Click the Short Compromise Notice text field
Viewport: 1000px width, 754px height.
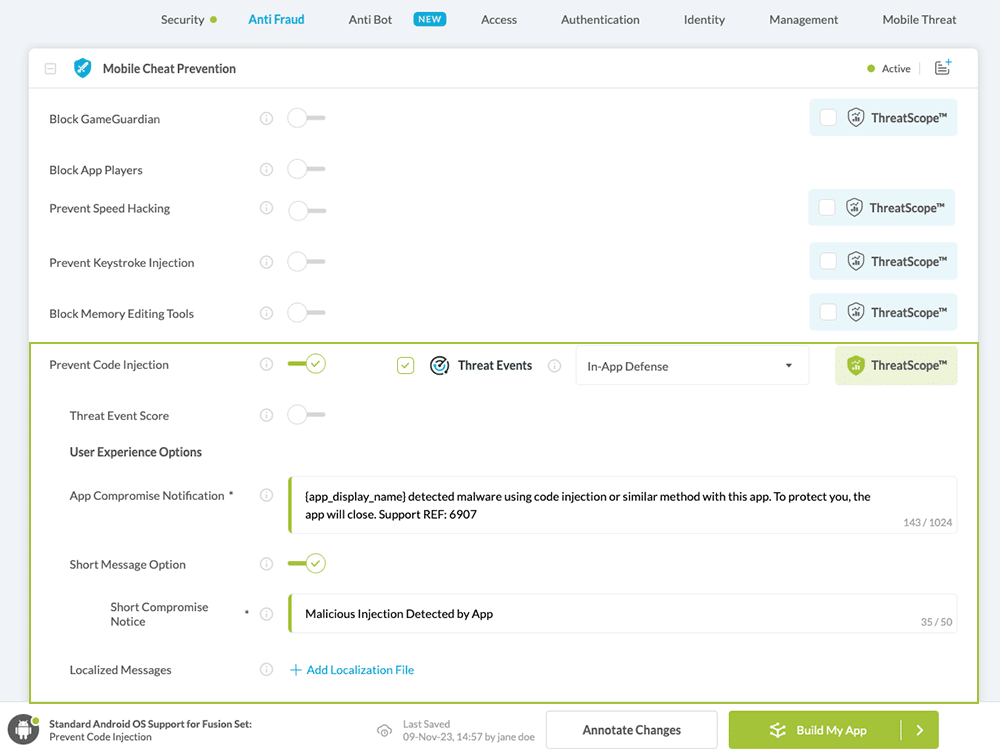(x=610, y=614)
